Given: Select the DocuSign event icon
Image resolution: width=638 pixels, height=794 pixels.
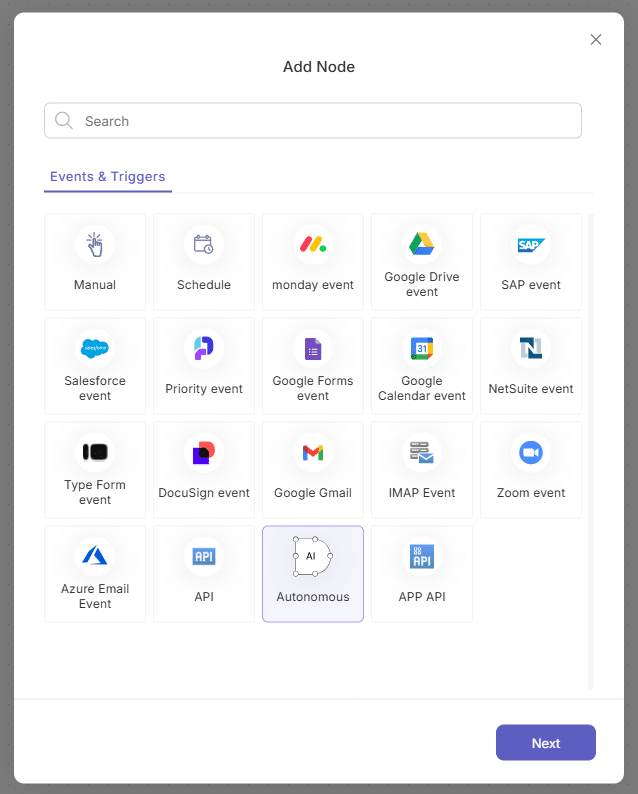Looking at the screenshot, I should click(204, 452).
